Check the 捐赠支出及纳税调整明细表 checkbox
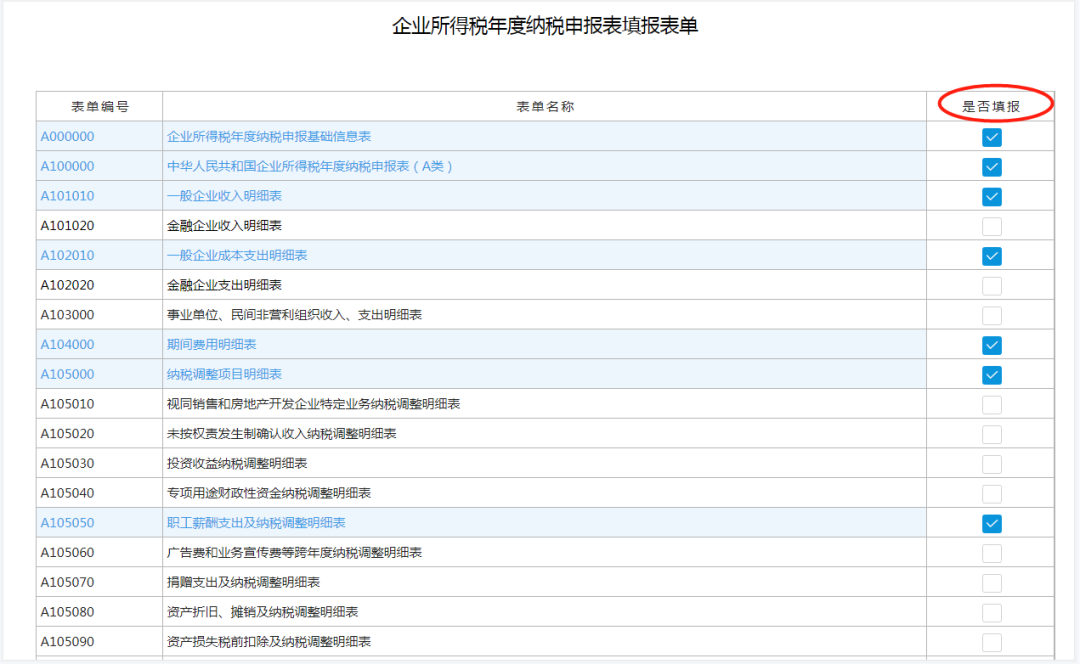 [991, 583]
